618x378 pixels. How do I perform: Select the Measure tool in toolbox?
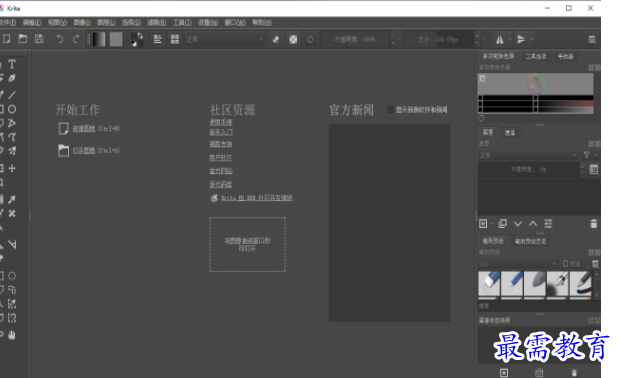click(12, 244)
